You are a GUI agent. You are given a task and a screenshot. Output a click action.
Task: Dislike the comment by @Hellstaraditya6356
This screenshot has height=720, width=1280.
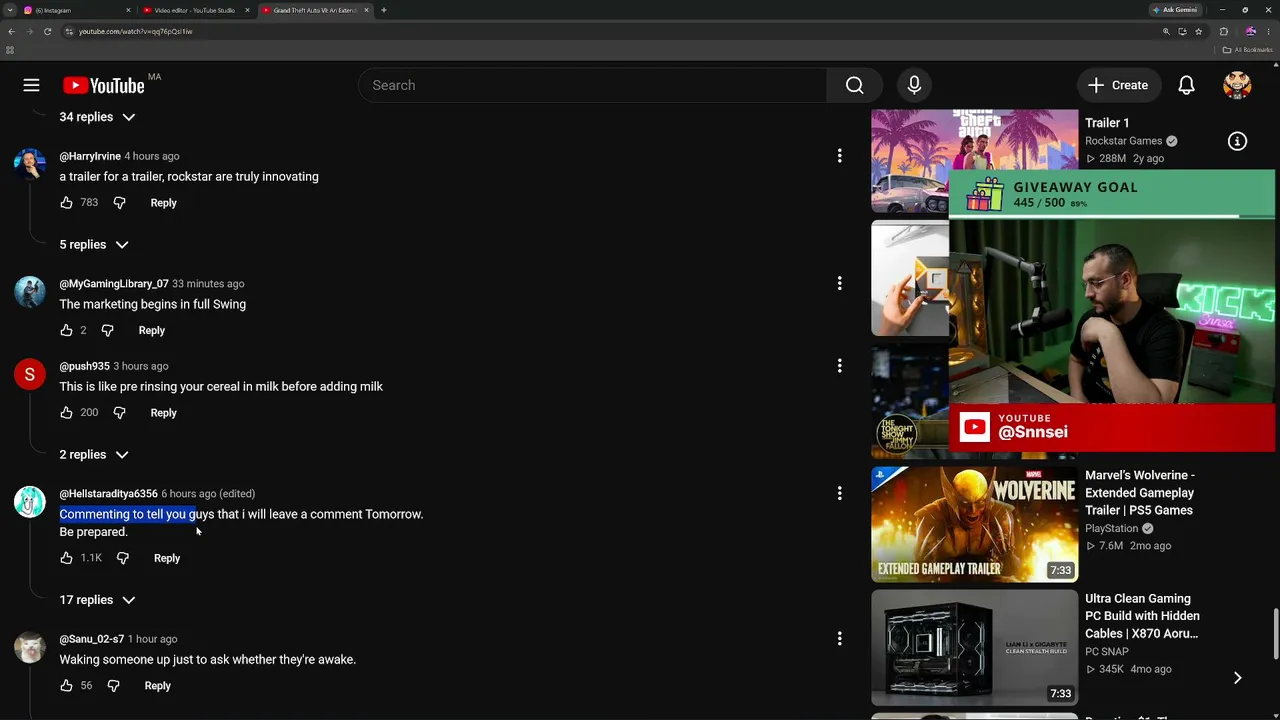coord(122,558)
